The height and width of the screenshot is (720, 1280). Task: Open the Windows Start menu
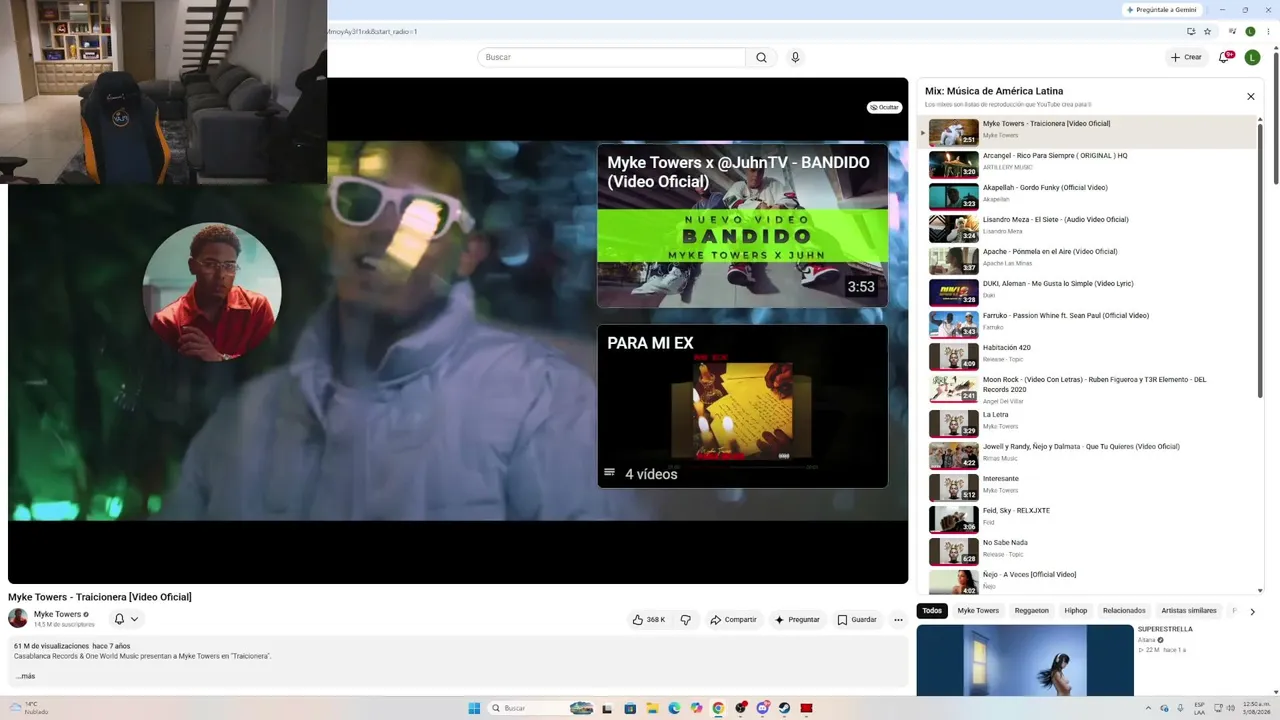click(474, 708)
